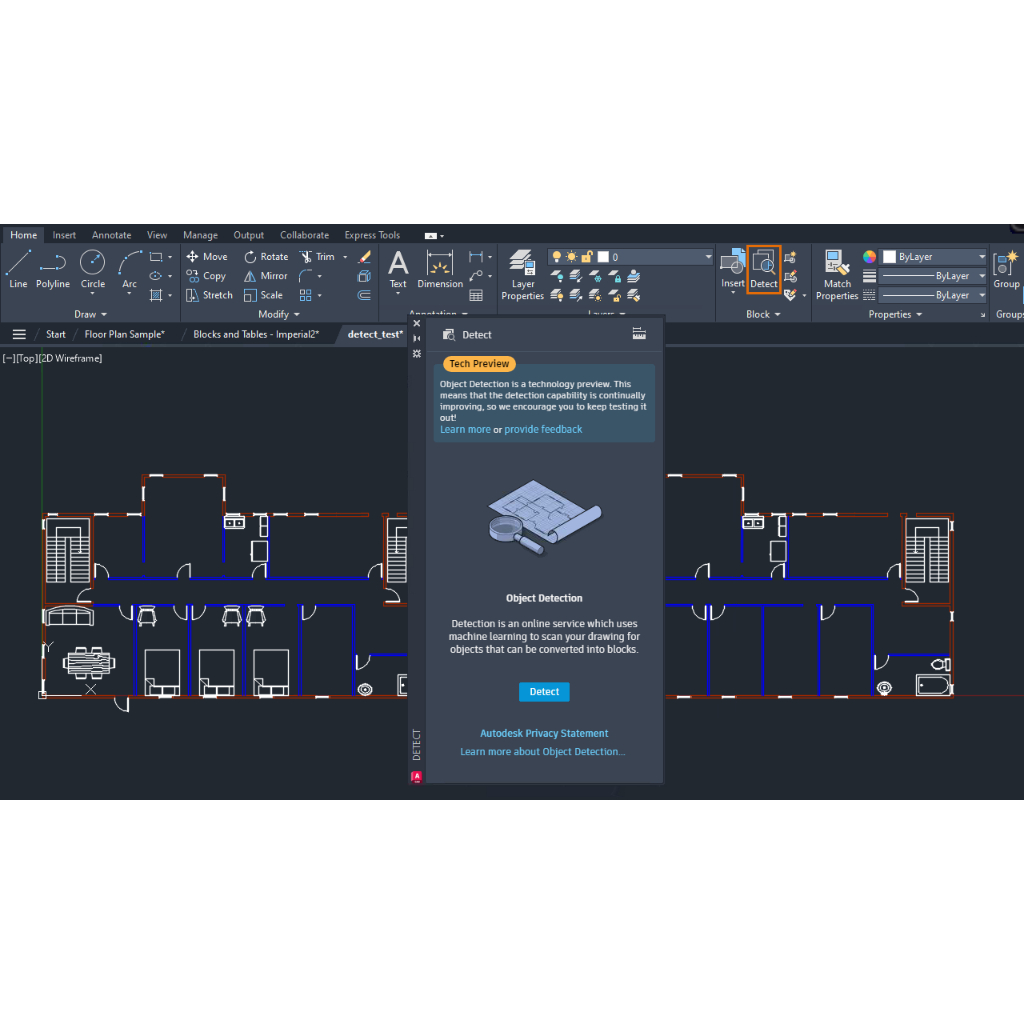Click the Explode box icon
This screenshot has height=1024, width=1024.
click(x=364, y=276)
